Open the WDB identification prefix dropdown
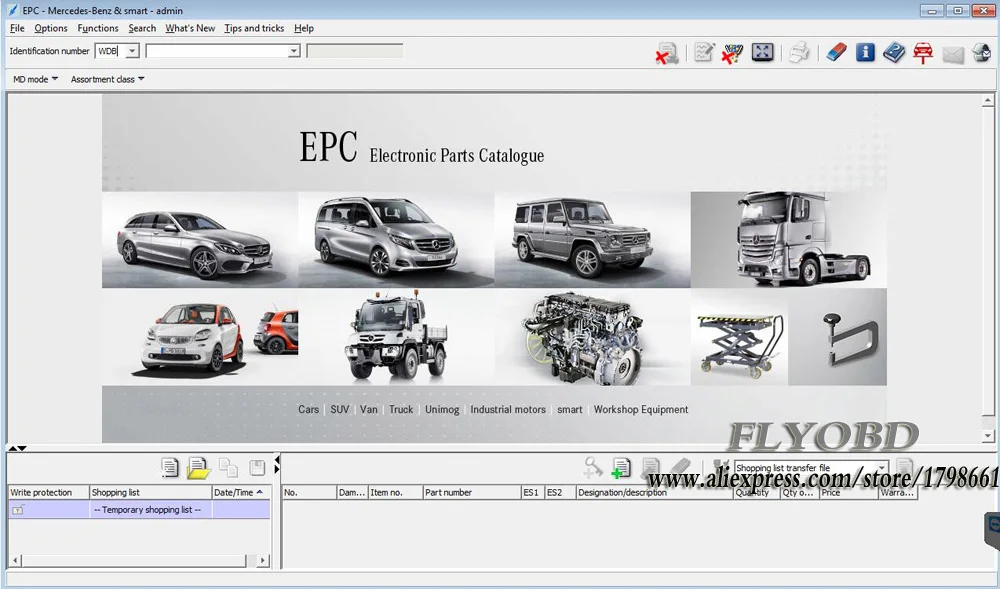This screenshot has height=589, width=1000. click(x=132, y=51)
